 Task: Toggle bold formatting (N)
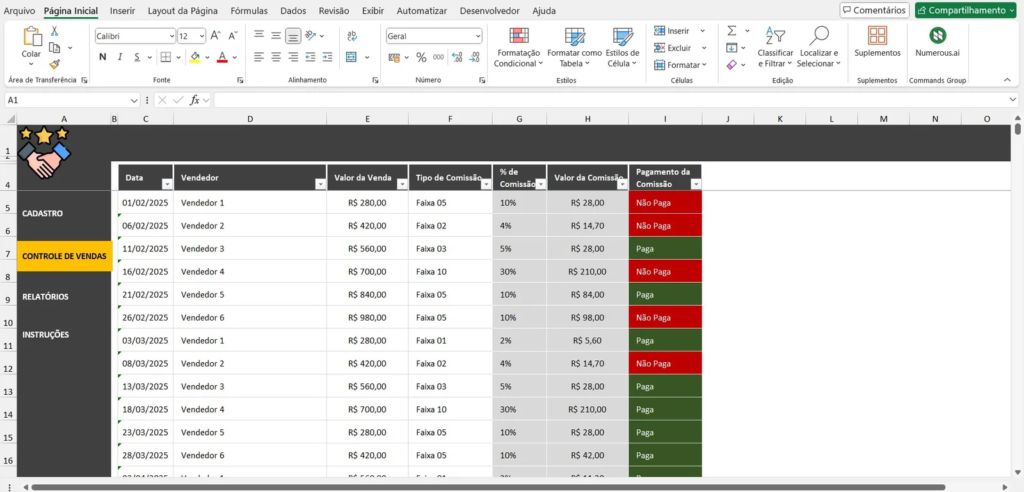point(101,58)
